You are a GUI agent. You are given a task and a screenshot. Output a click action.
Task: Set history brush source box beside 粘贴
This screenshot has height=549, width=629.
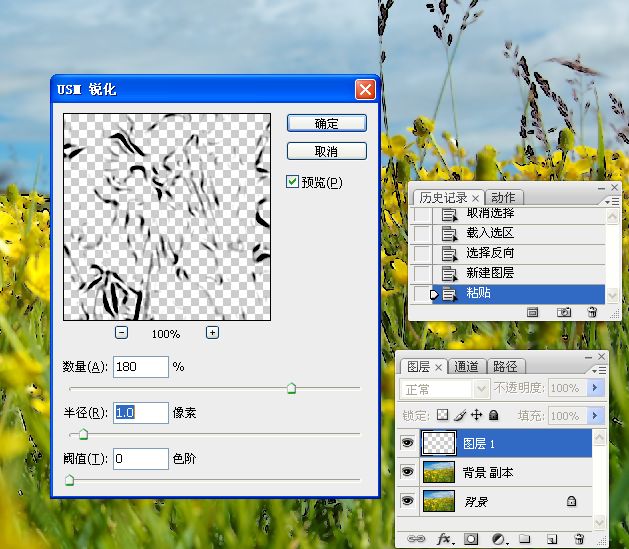(421, 294)
